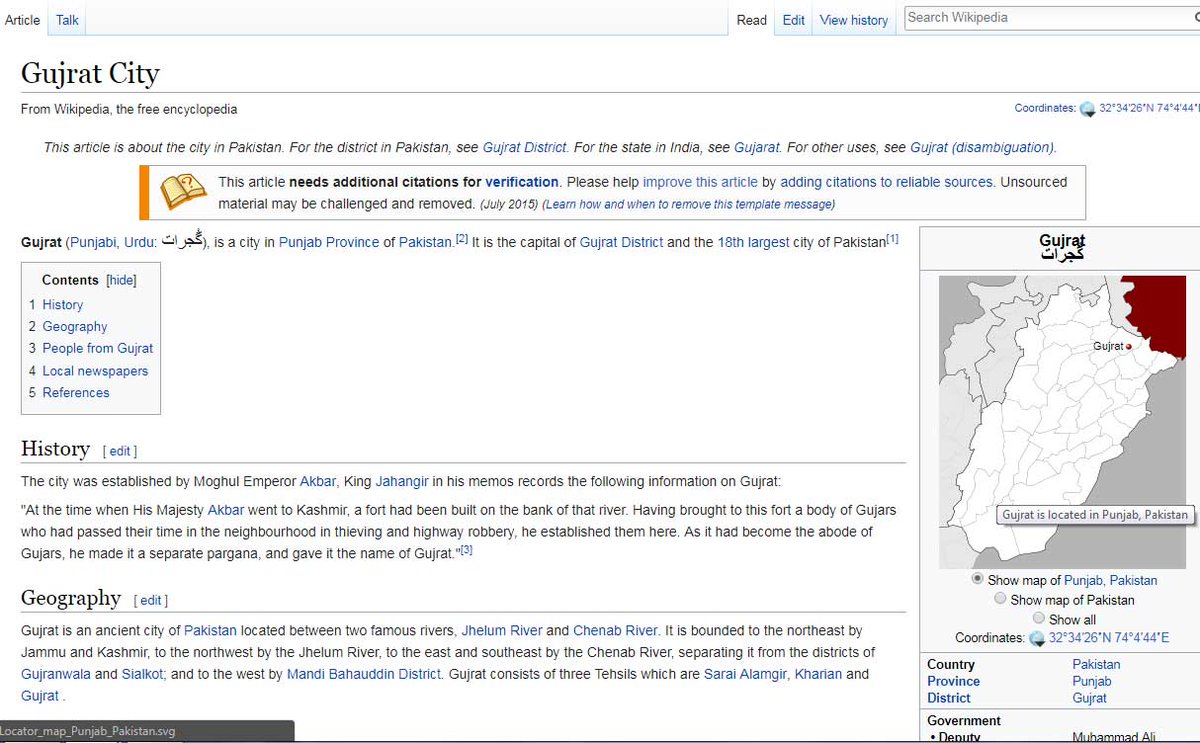This screenshot has height=743, width=1200.
Task: Follow 'adding citations to reliable sources' link
Action: pyautogui.click(x=887, y=182)
